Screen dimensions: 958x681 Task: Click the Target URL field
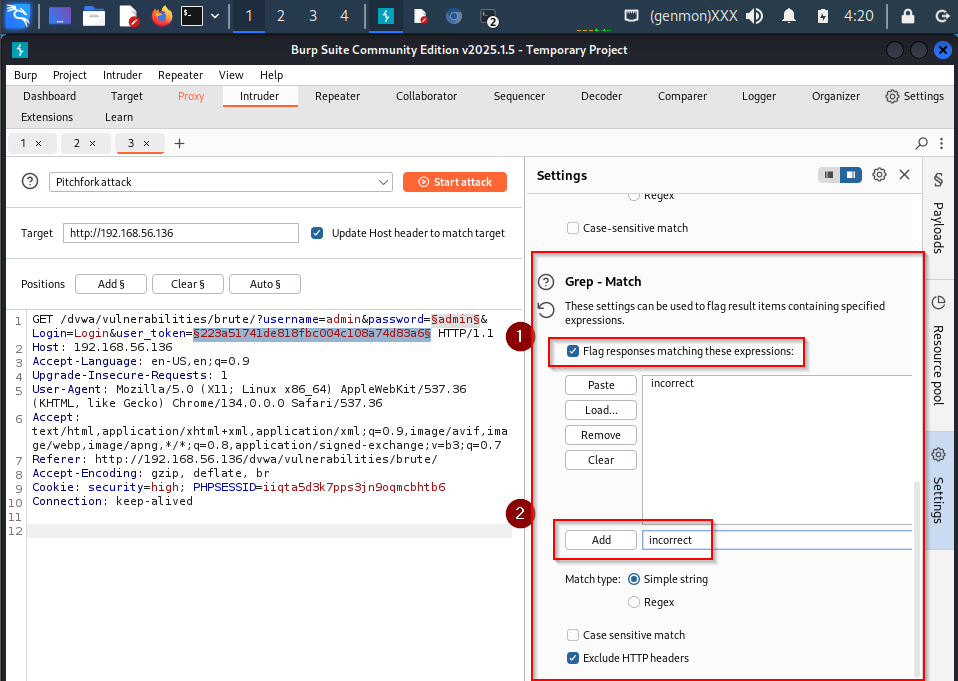click(x=181, y=233)
